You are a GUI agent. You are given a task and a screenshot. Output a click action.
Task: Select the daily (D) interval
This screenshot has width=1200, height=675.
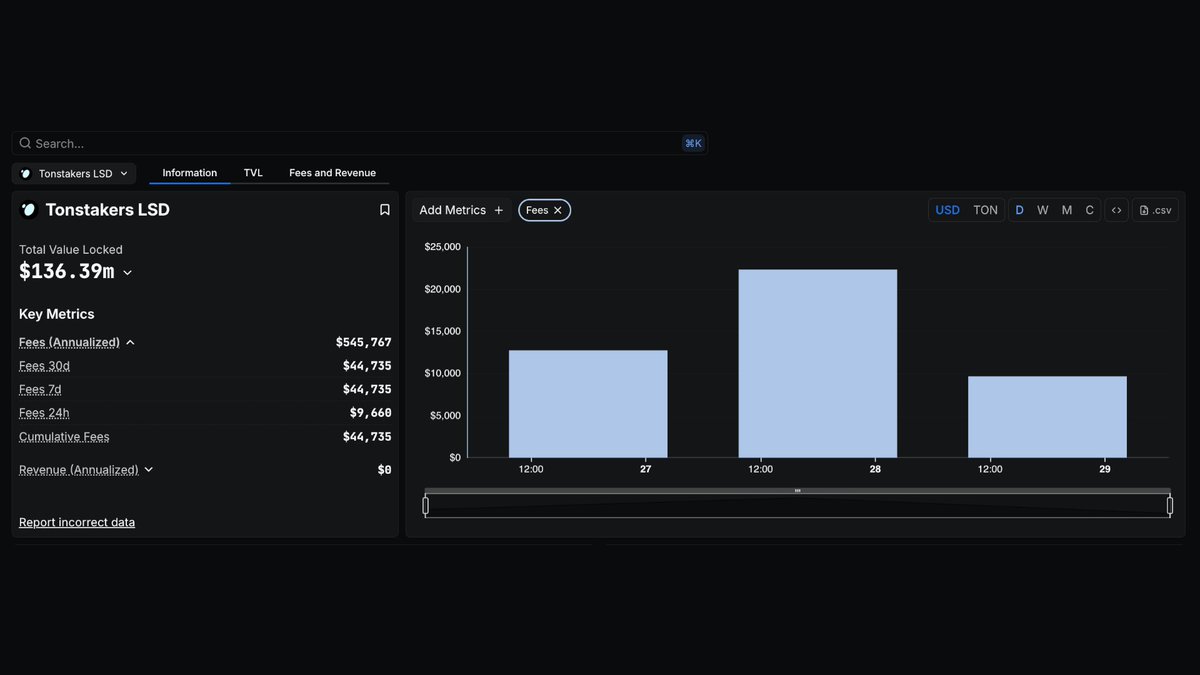(1020, 210)
